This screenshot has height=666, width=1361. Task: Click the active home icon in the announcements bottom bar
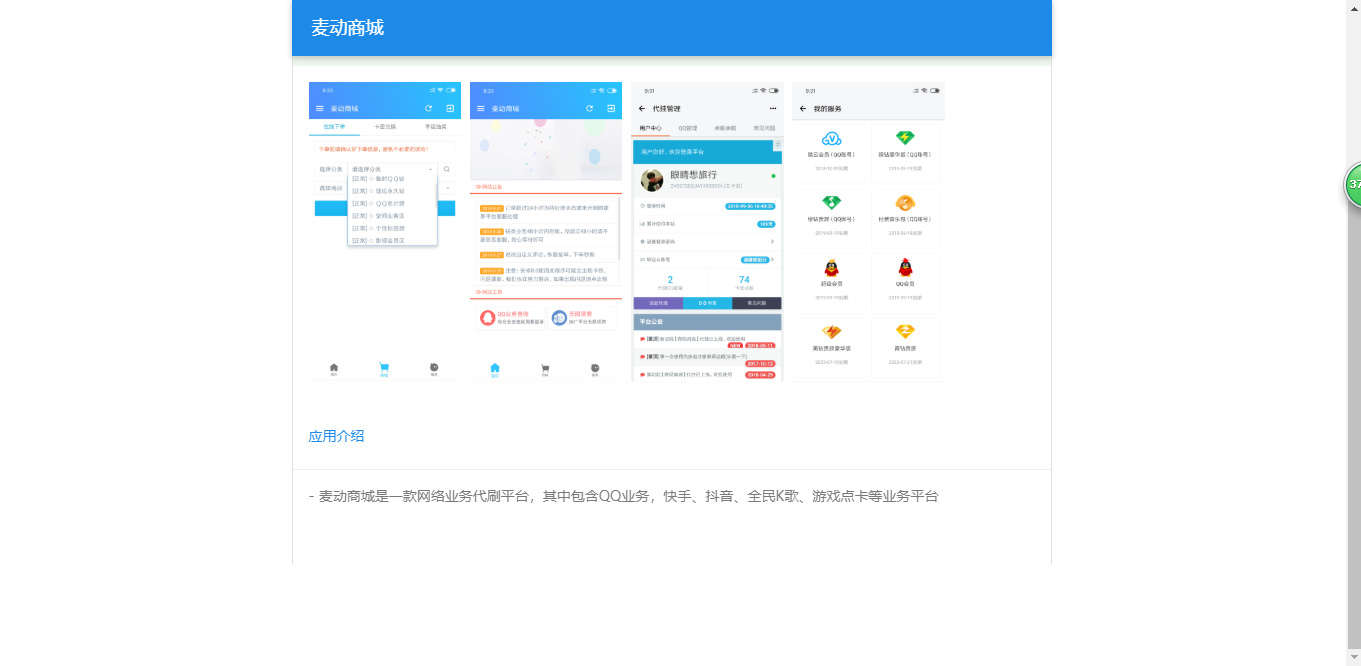(495, 368)
